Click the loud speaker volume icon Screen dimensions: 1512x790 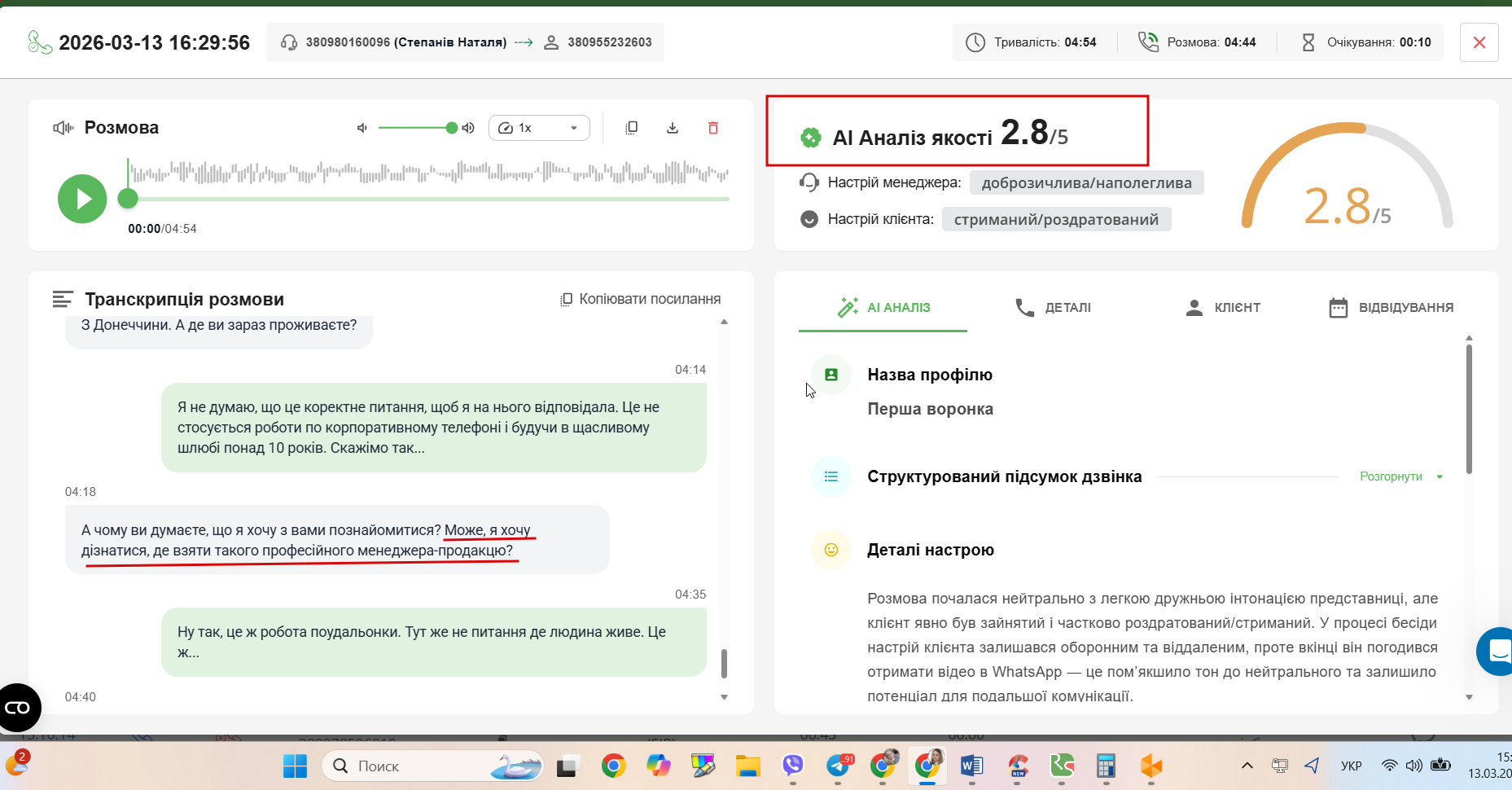coord(468,128)
